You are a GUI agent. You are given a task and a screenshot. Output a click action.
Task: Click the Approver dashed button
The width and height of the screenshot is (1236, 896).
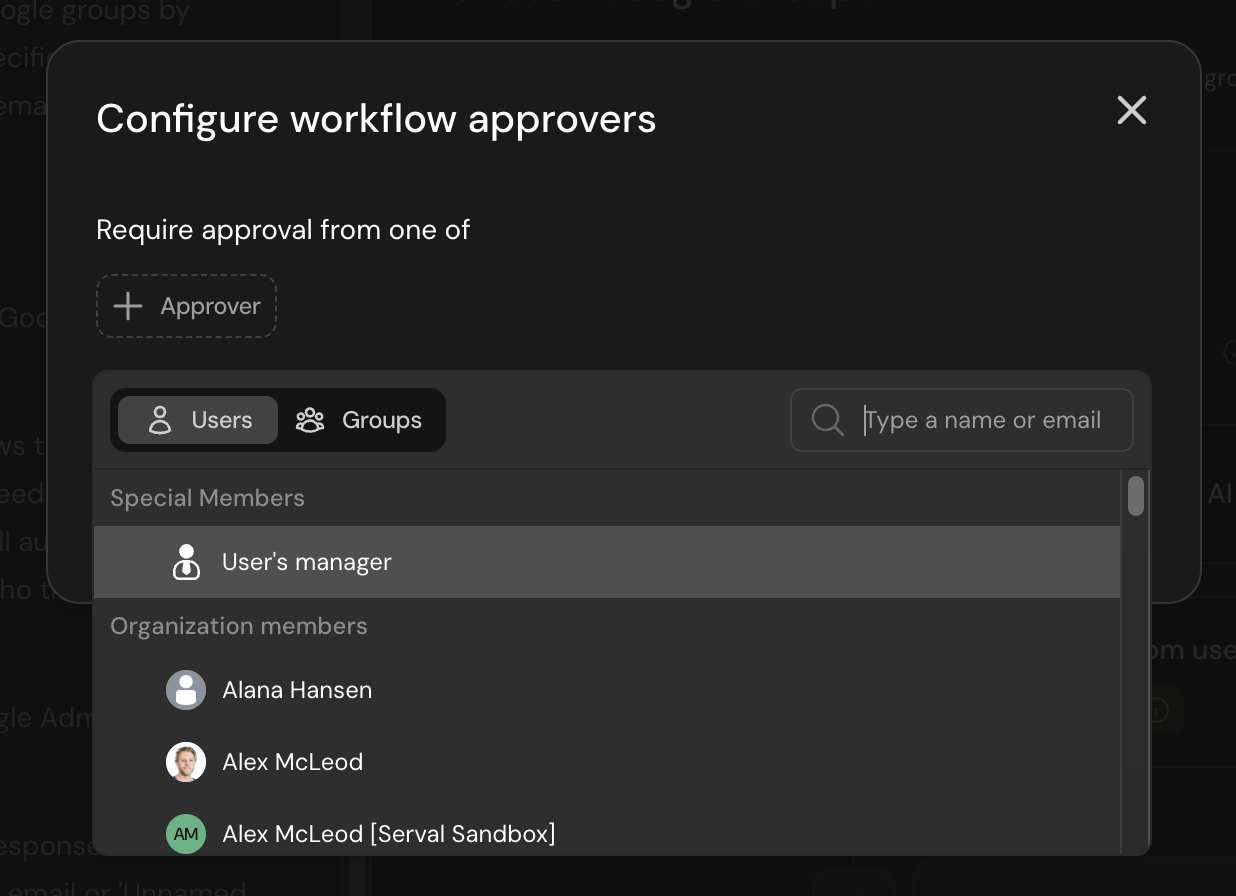[186, 306]
